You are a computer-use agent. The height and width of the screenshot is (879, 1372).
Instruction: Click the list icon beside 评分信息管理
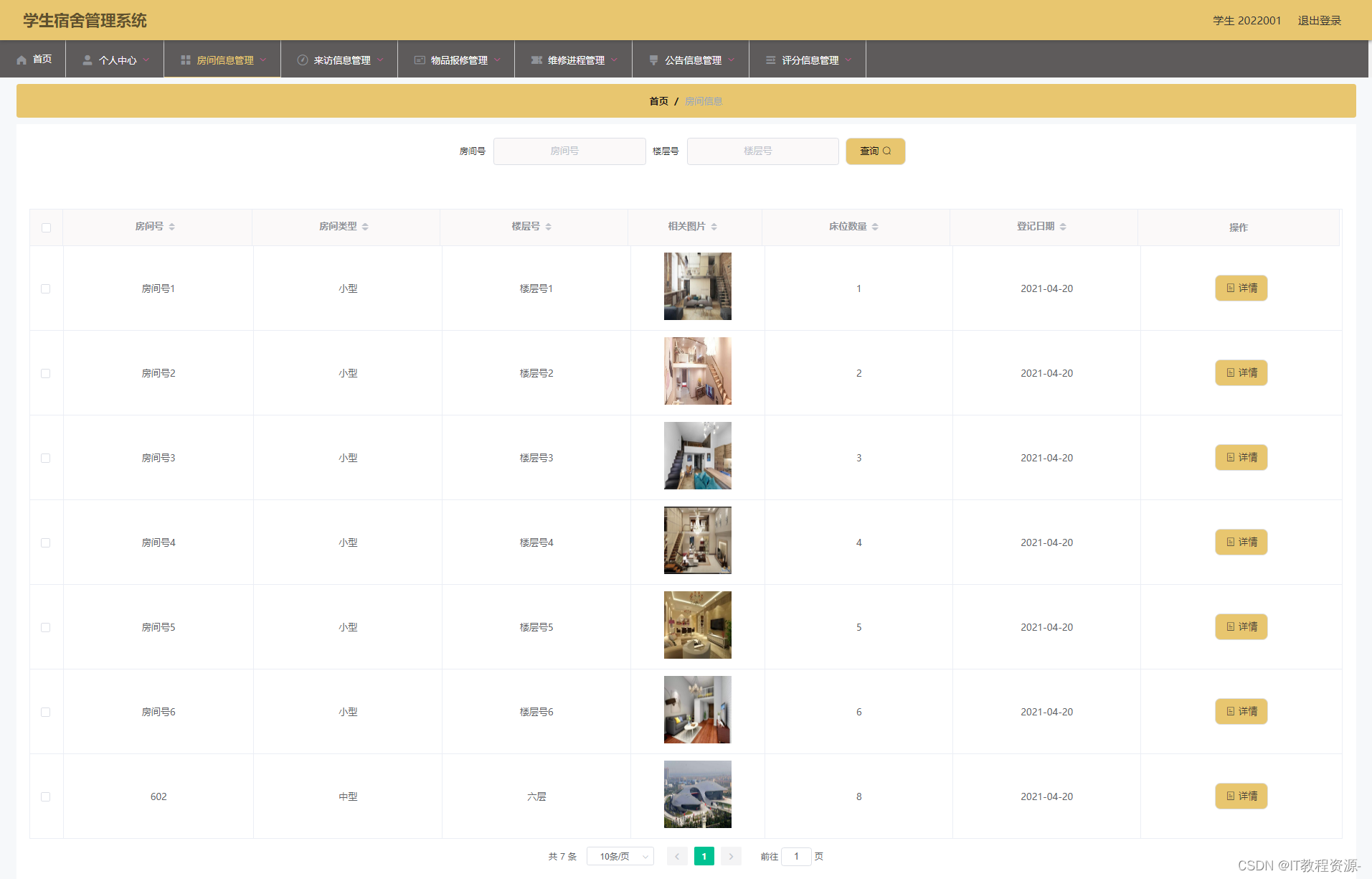pos(770,60)
